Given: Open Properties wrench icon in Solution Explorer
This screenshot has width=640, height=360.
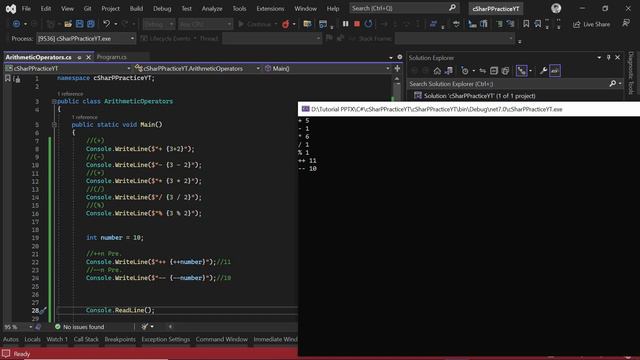Looking at the screenshot, I should [543, 71].
